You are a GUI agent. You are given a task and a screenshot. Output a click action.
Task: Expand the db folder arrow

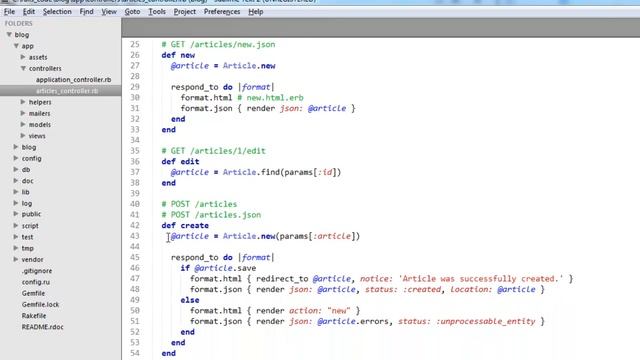tap(16, 169)
